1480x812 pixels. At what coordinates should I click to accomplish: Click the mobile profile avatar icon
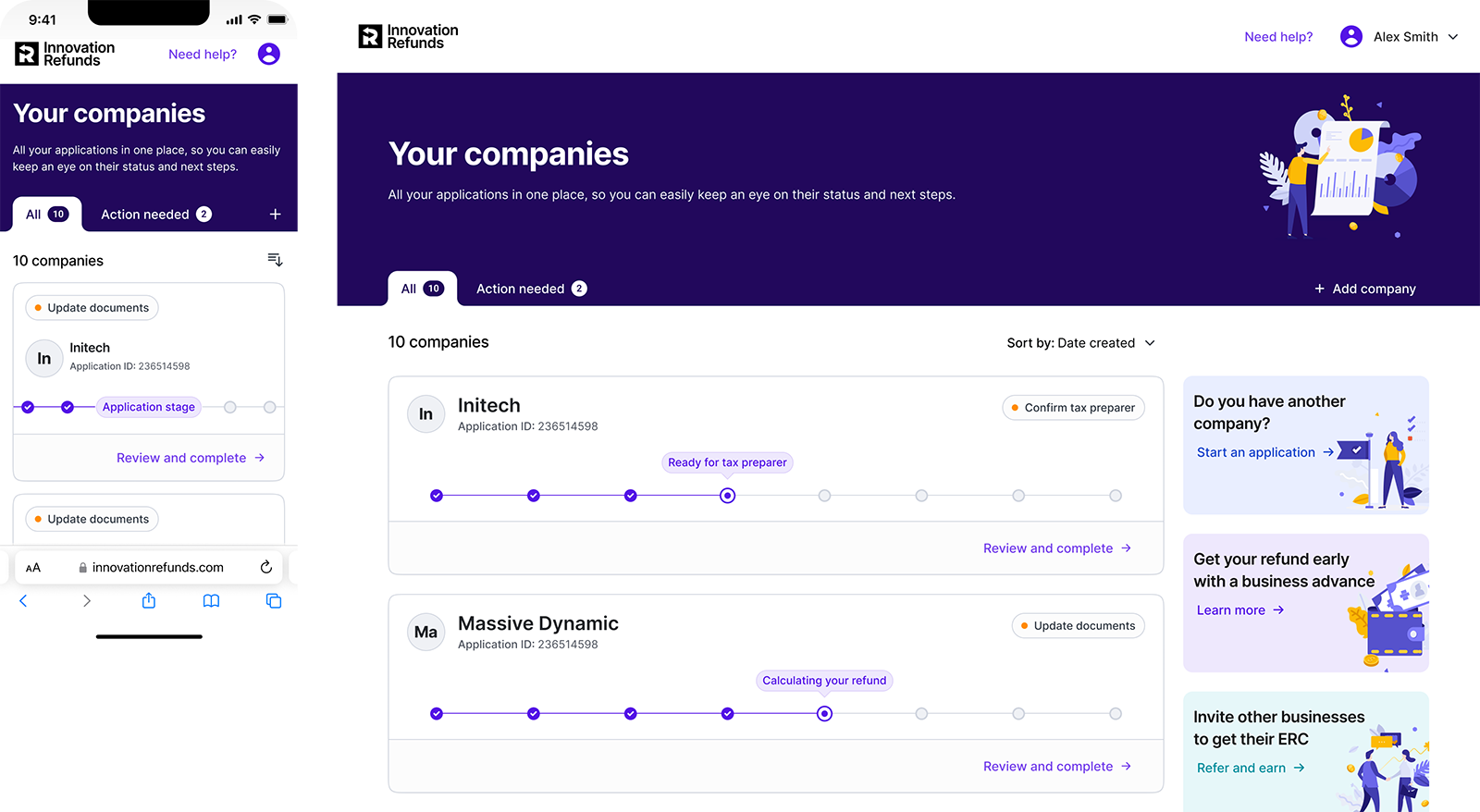[x=268, y=55]
